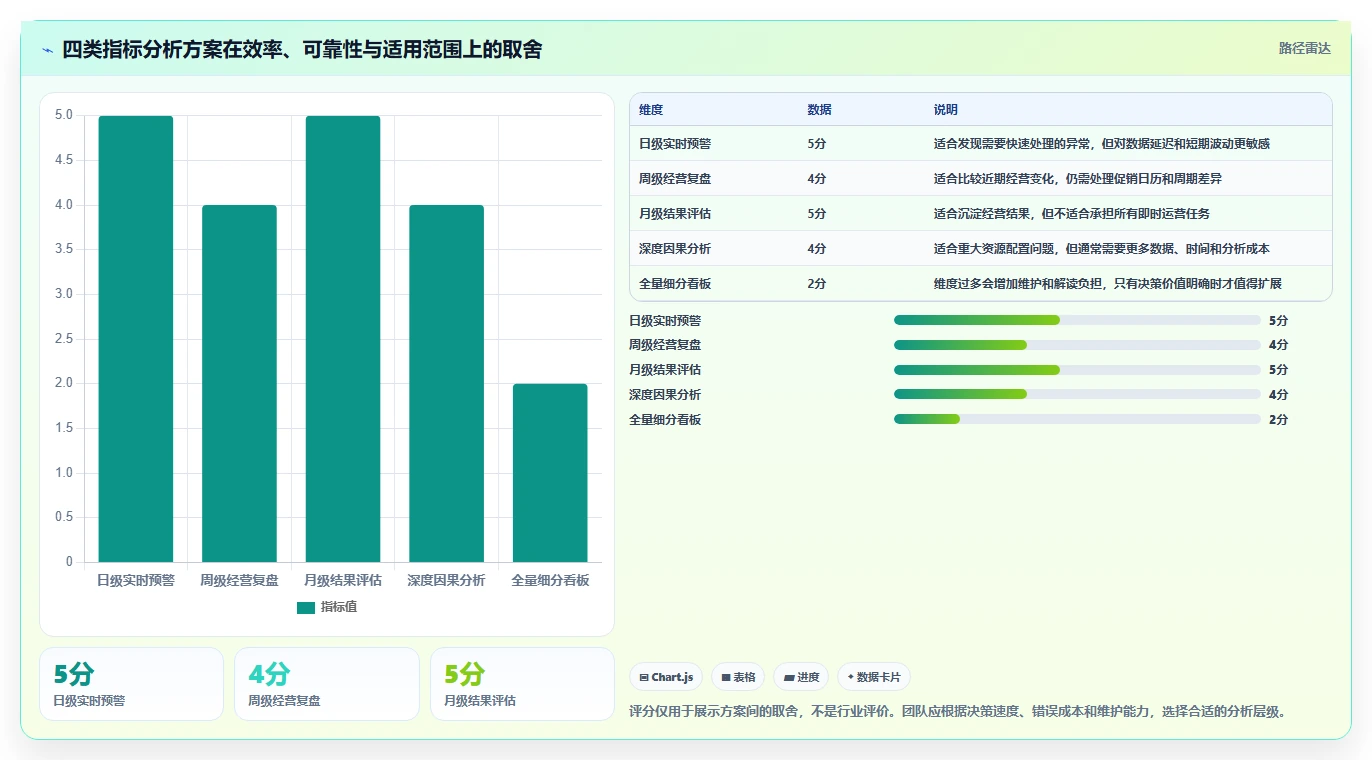This screenshot has height=760, width=1372.
Task: Click the 周级经营复盘 label in the progress list
Action: coord(665,346)
